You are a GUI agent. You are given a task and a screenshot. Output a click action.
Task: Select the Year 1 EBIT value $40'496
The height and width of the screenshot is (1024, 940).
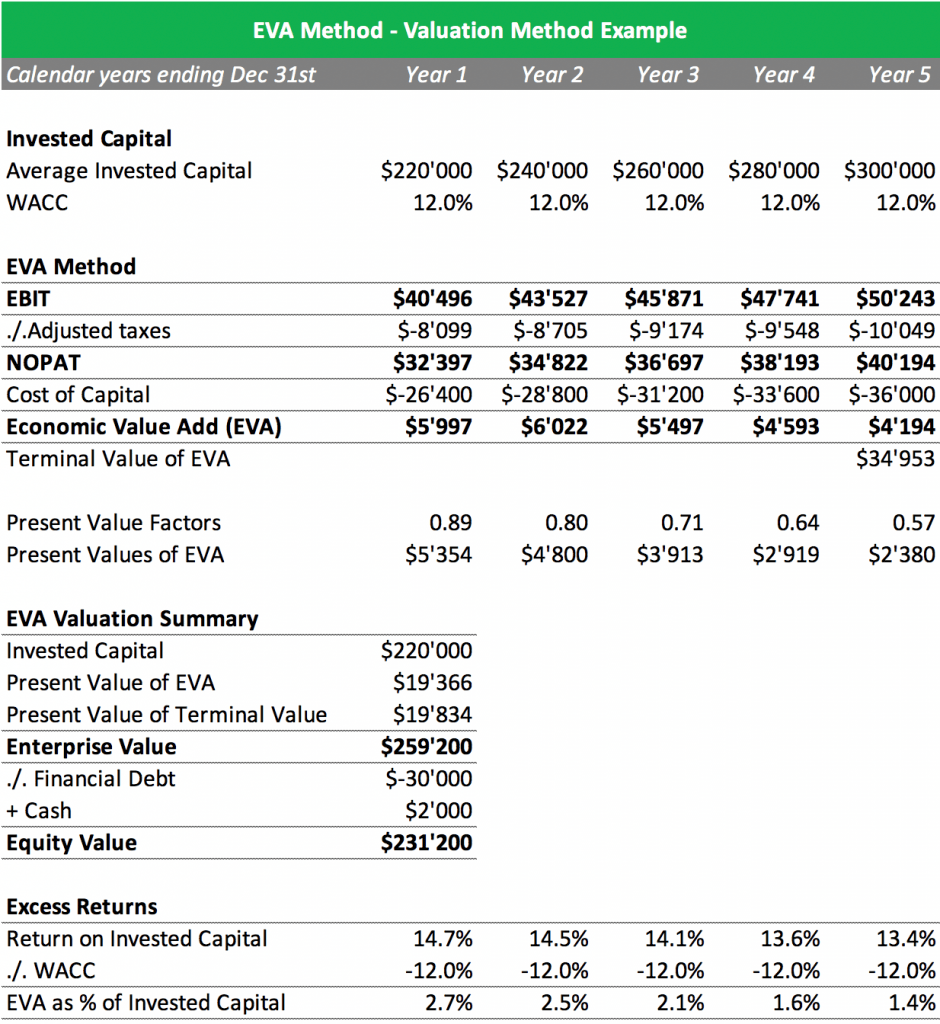click(x=432, y=298)
